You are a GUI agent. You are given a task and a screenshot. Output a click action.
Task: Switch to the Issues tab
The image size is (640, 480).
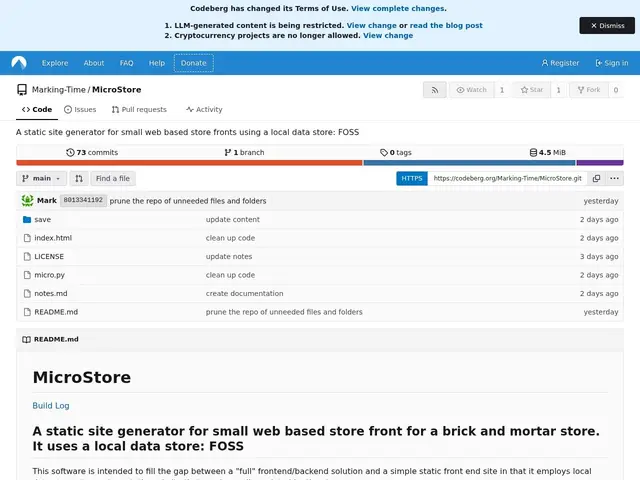point(80,109)
